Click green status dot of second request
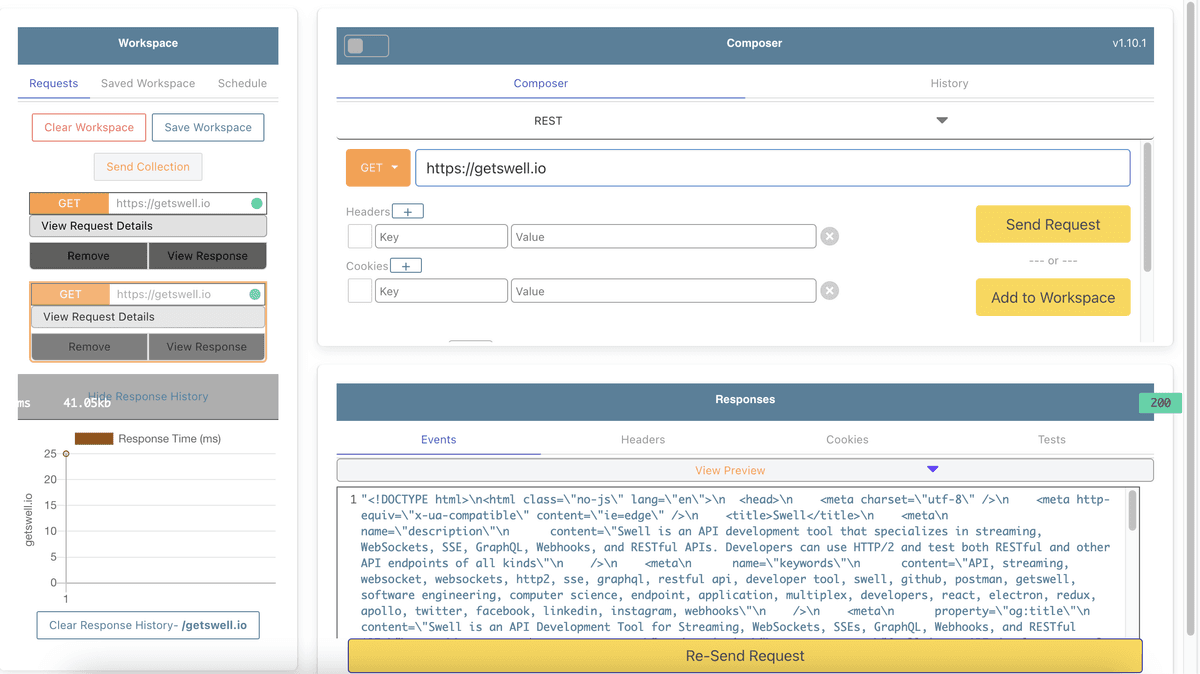Viewport: 1200px width, 674px height. pyautogui.click(x=255, y=294)
